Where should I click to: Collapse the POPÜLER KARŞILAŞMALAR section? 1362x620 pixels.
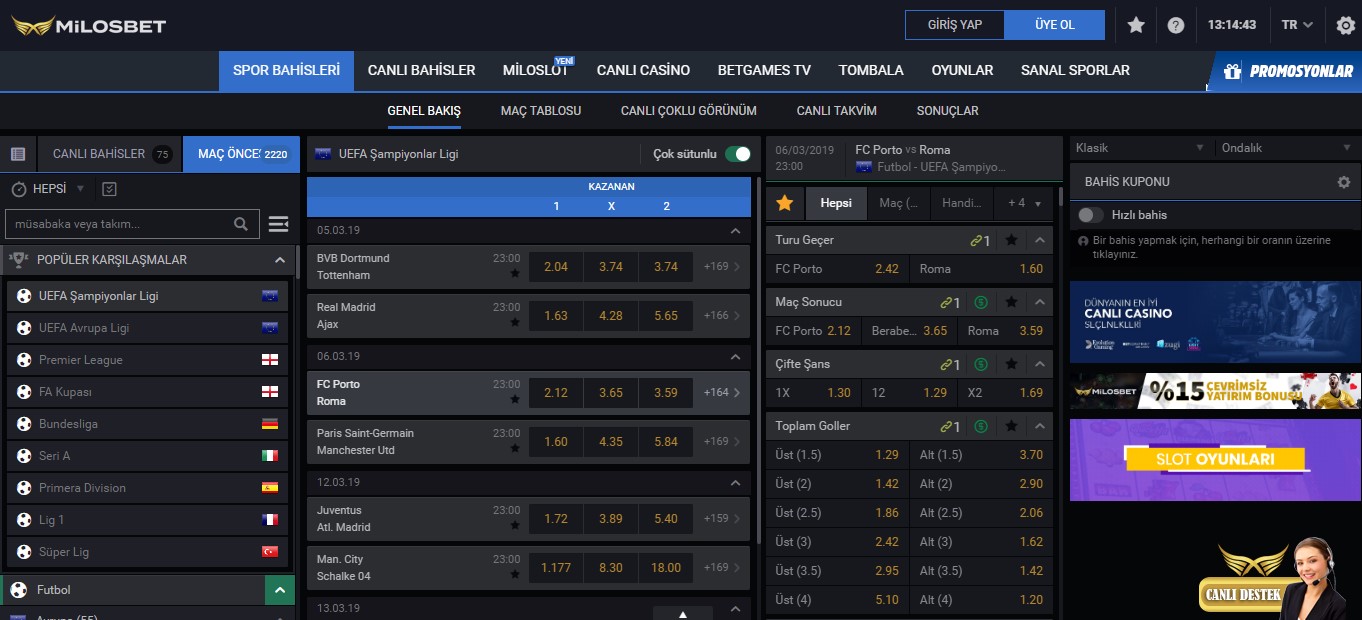[280, 260]
